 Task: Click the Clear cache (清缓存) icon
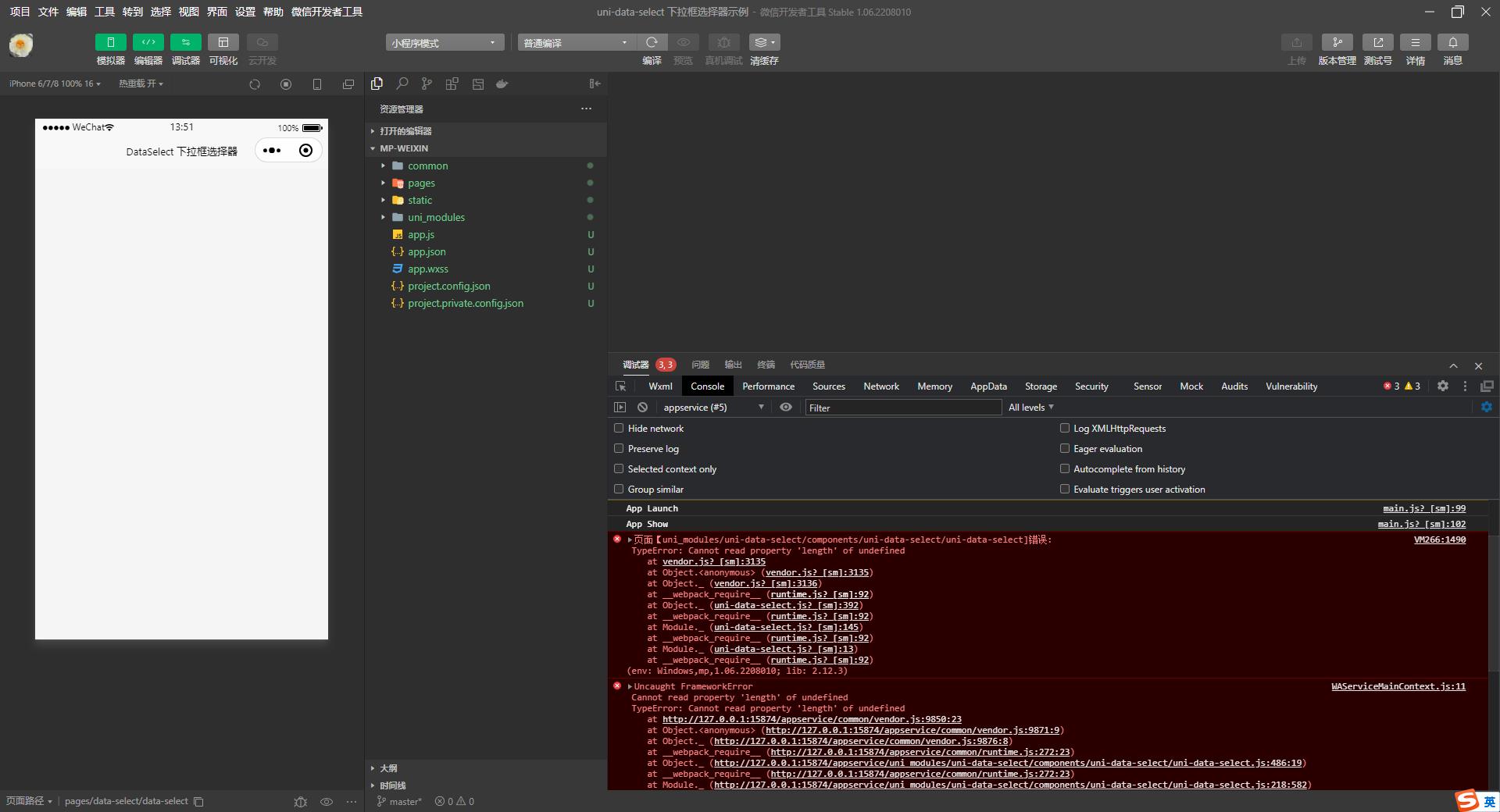(764, 42)
